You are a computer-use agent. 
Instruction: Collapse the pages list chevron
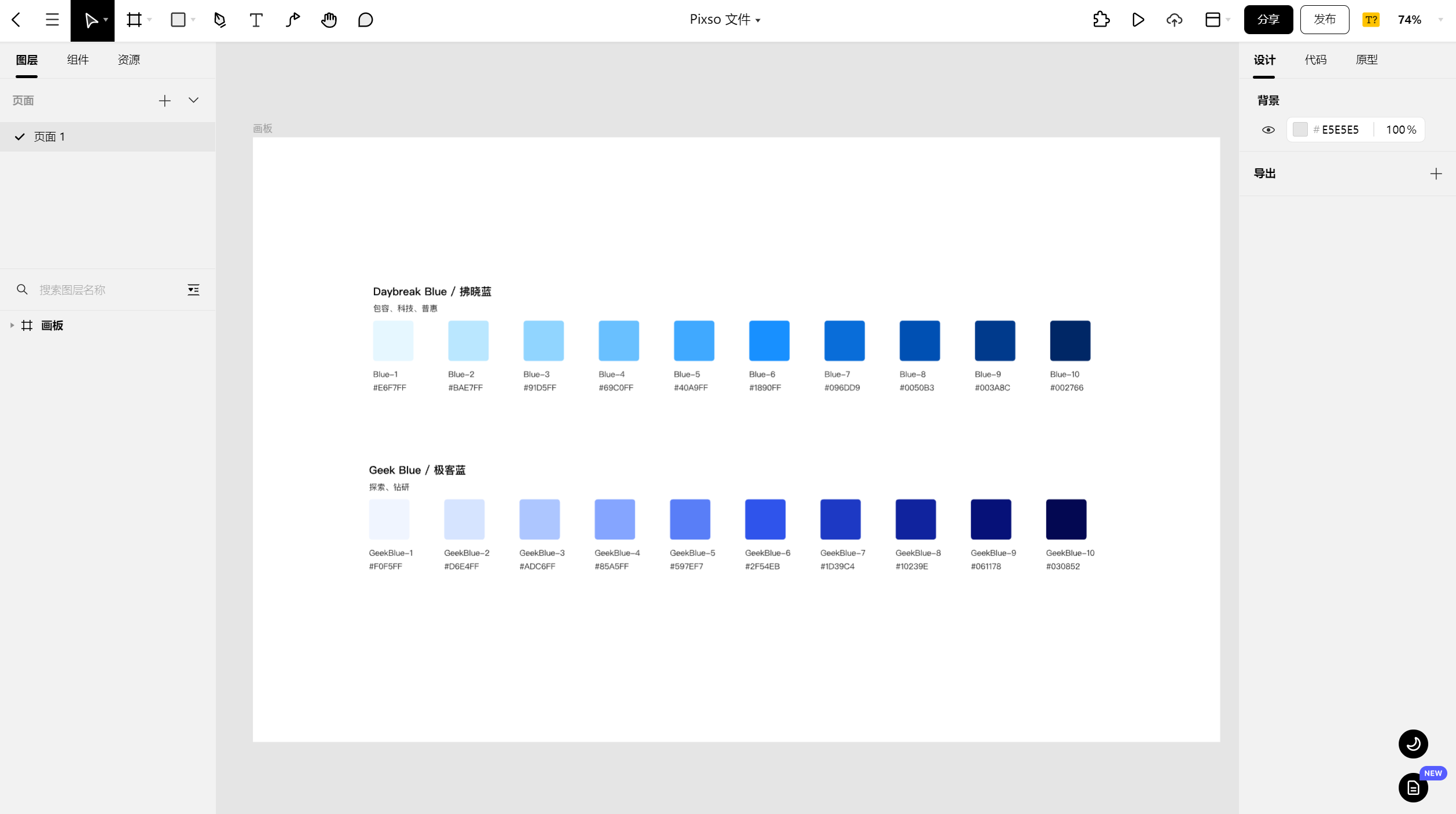click(193, 100)
